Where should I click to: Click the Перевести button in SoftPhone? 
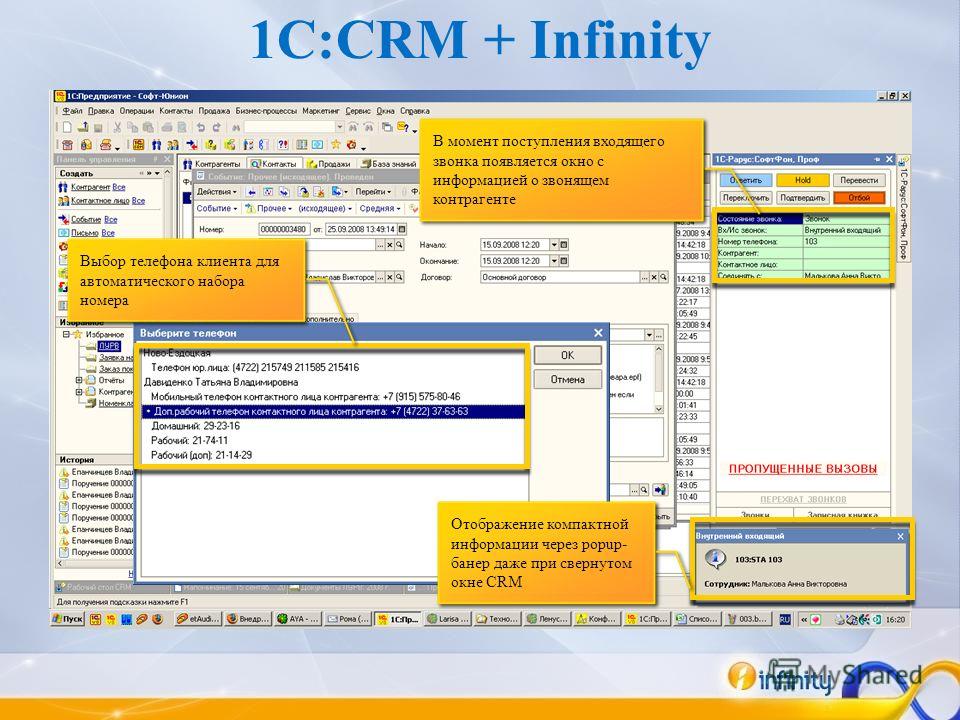click(858, 180)
